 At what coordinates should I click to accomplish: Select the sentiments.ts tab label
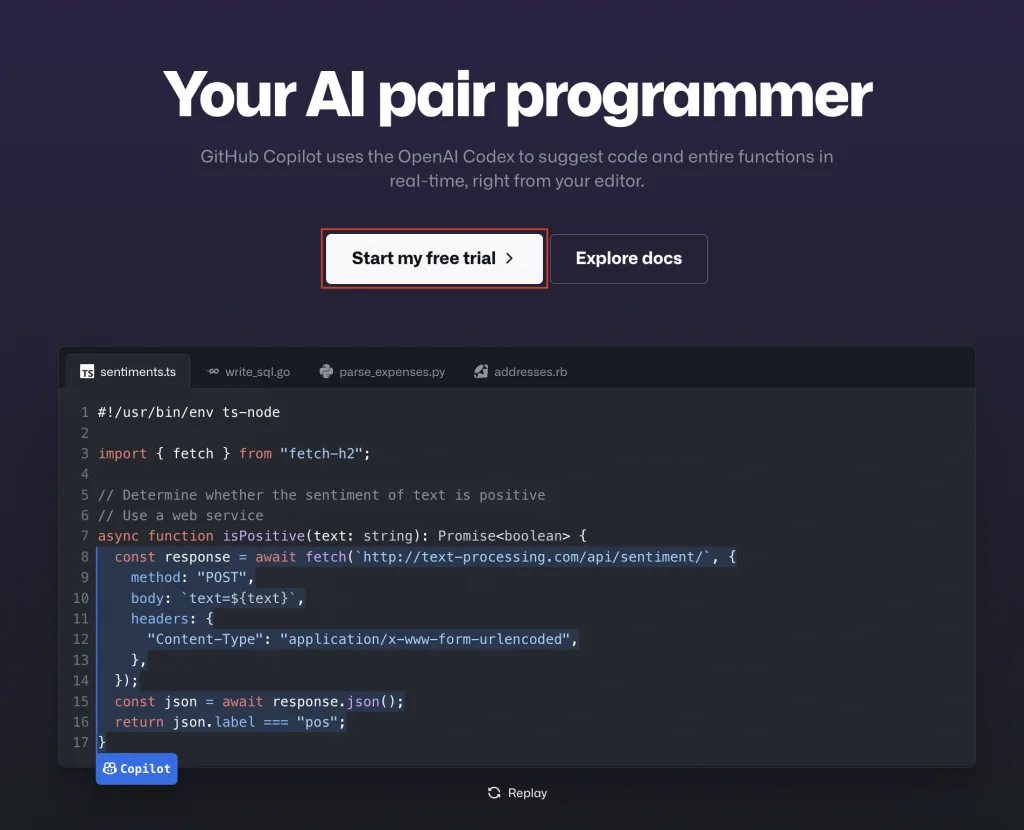[x=136, y=372]
